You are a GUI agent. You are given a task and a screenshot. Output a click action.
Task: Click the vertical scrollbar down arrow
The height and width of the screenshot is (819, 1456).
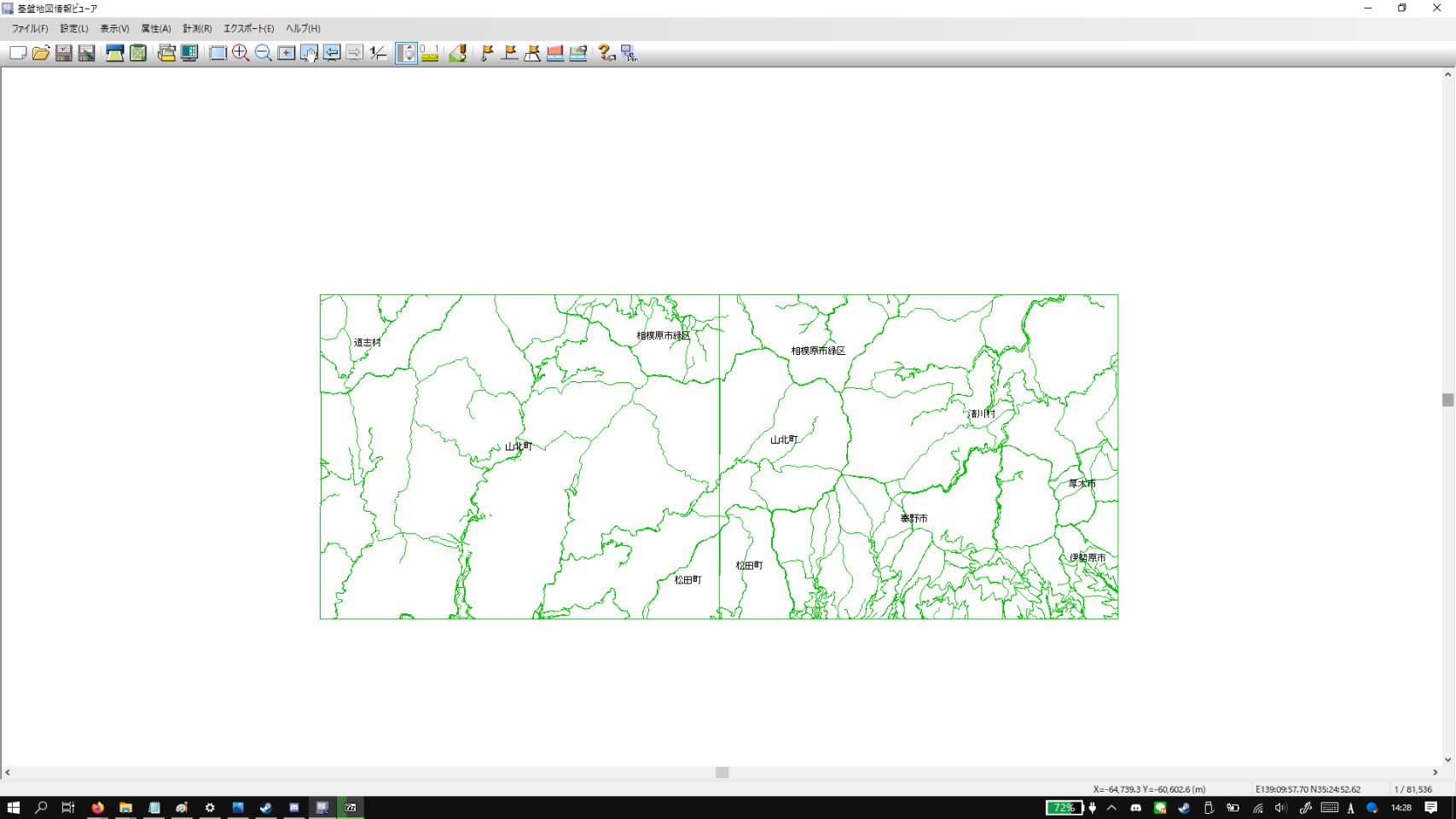tap(1447, 759)
